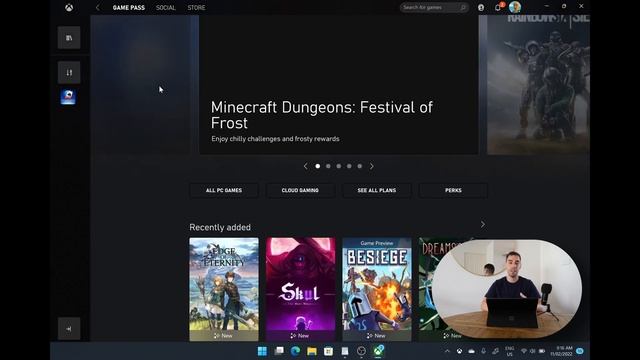Open the Store tab

[x=196, y=7]
